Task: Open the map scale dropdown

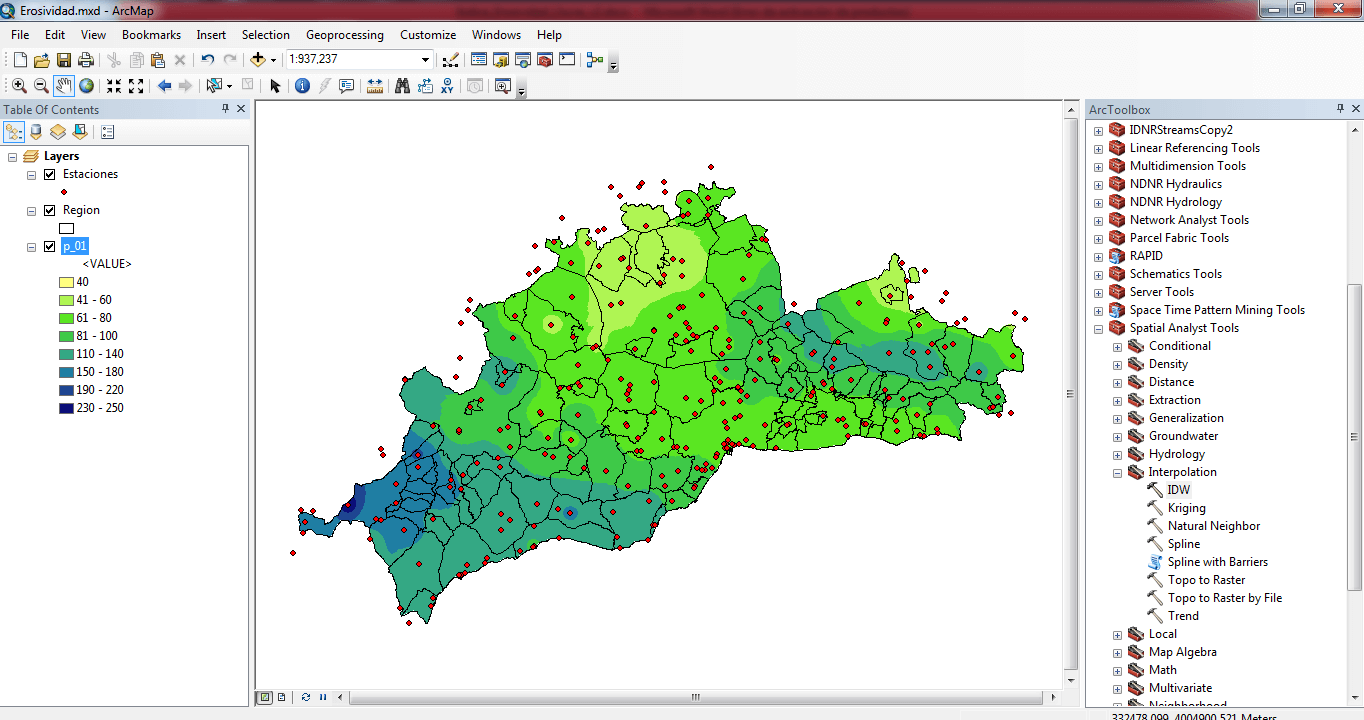Action: [425, 60]
